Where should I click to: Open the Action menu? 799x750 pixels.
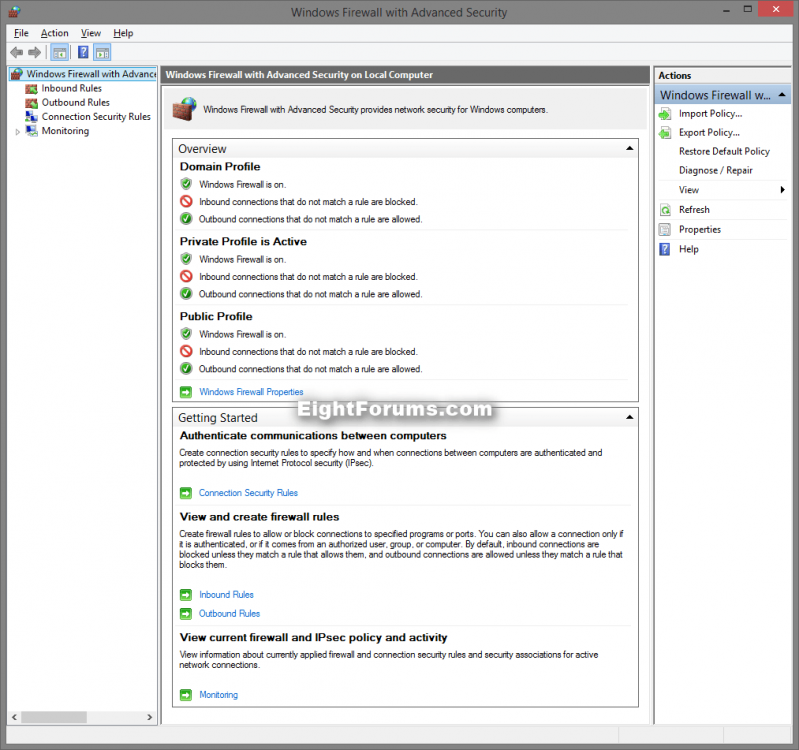point(55,33)
